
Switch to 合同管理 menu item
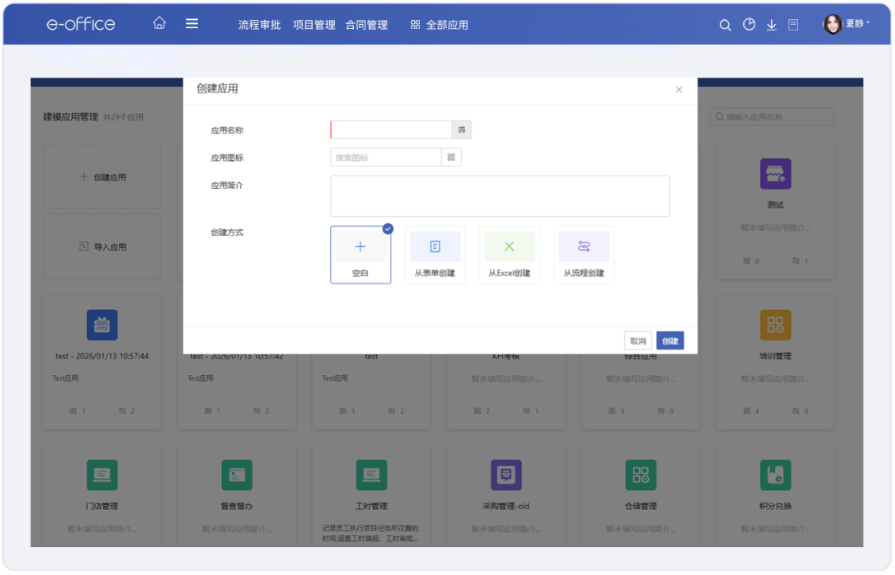pos(366,25)
